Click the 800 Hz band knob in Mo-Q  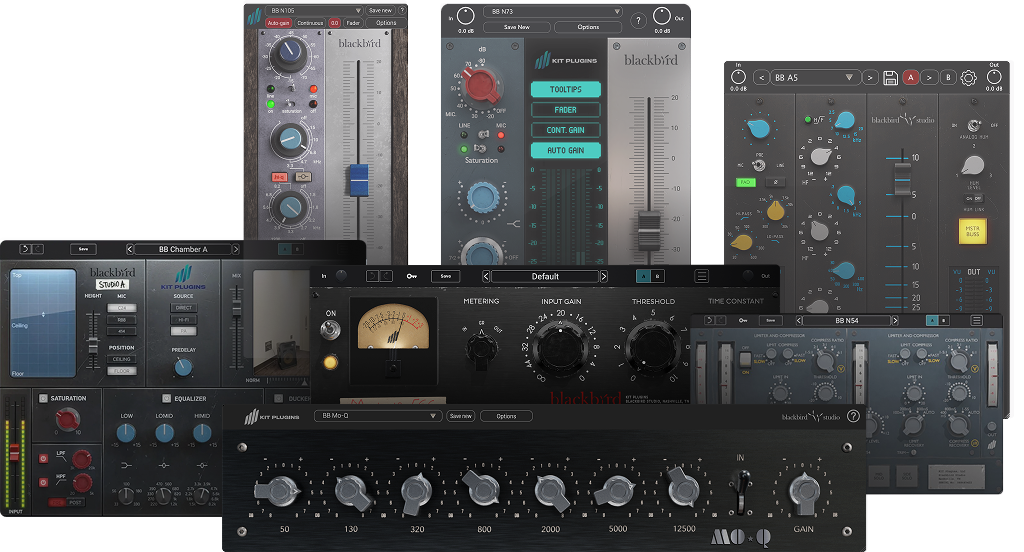[x=482, y=488]
